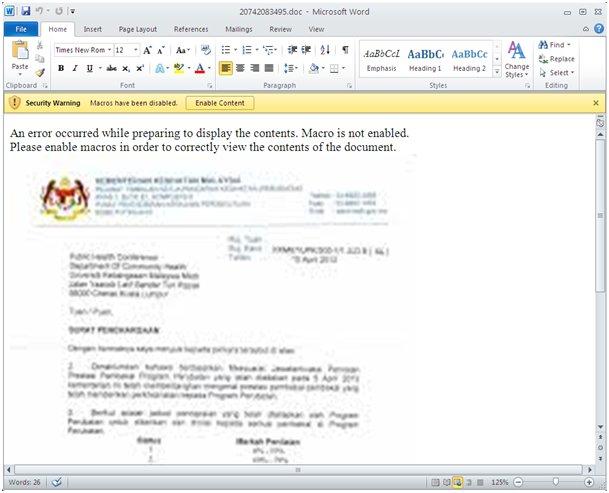Click the Save icon in quick access toolbar
This screenshot has width=609, height=493.
click(25, 10)
